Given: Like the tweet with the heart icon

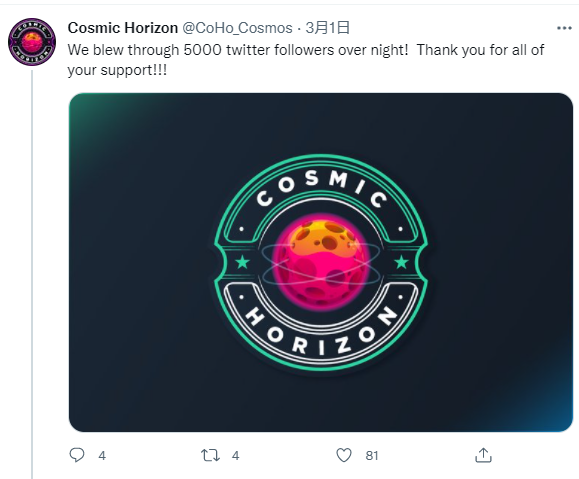Looking at the screenshot, I should click(x=344, y=455).
